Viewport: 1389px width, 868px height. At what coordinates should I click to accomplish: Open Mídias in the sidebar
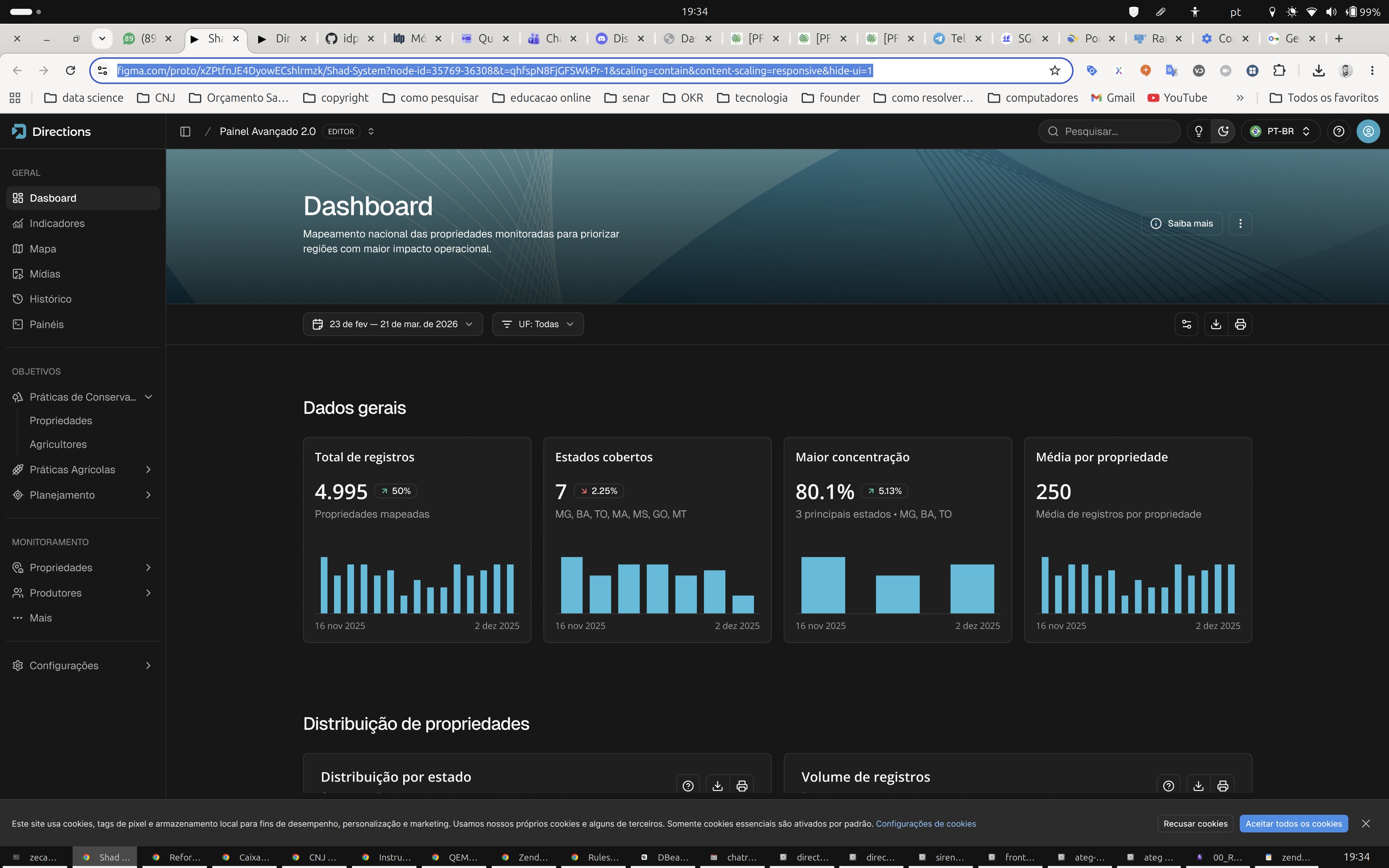pyautogui.click(x=83, y=274)
